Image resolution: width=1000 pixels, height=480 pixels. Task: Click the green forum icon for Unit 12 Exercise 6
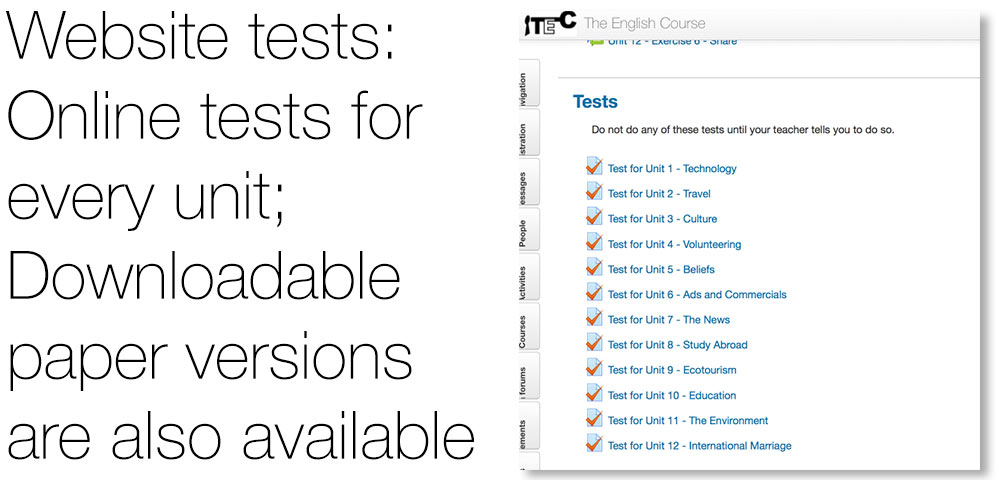click(594, 42)
